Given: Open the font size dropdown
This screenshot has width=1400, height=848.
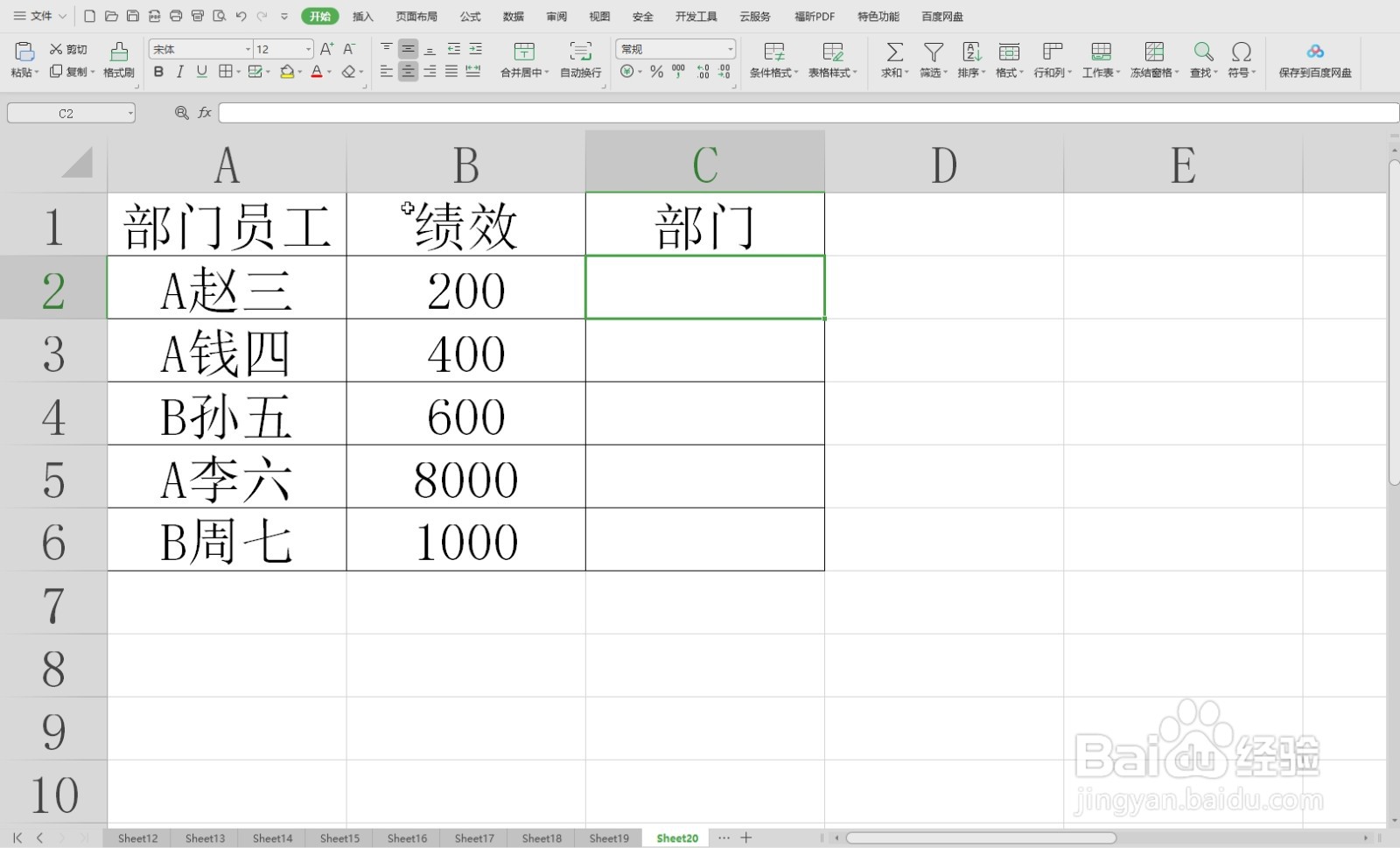Looking at the screenshot, I should pos(308,49).
